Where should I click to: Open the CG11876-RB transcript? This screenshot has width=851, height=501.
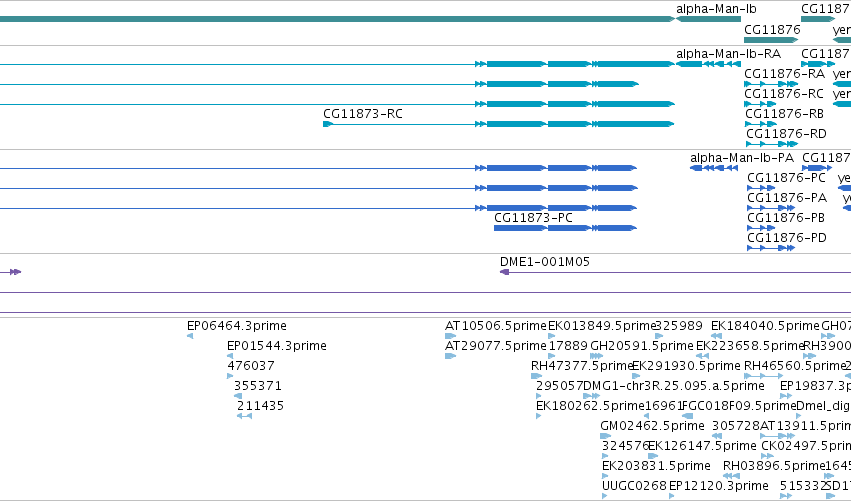760,124
